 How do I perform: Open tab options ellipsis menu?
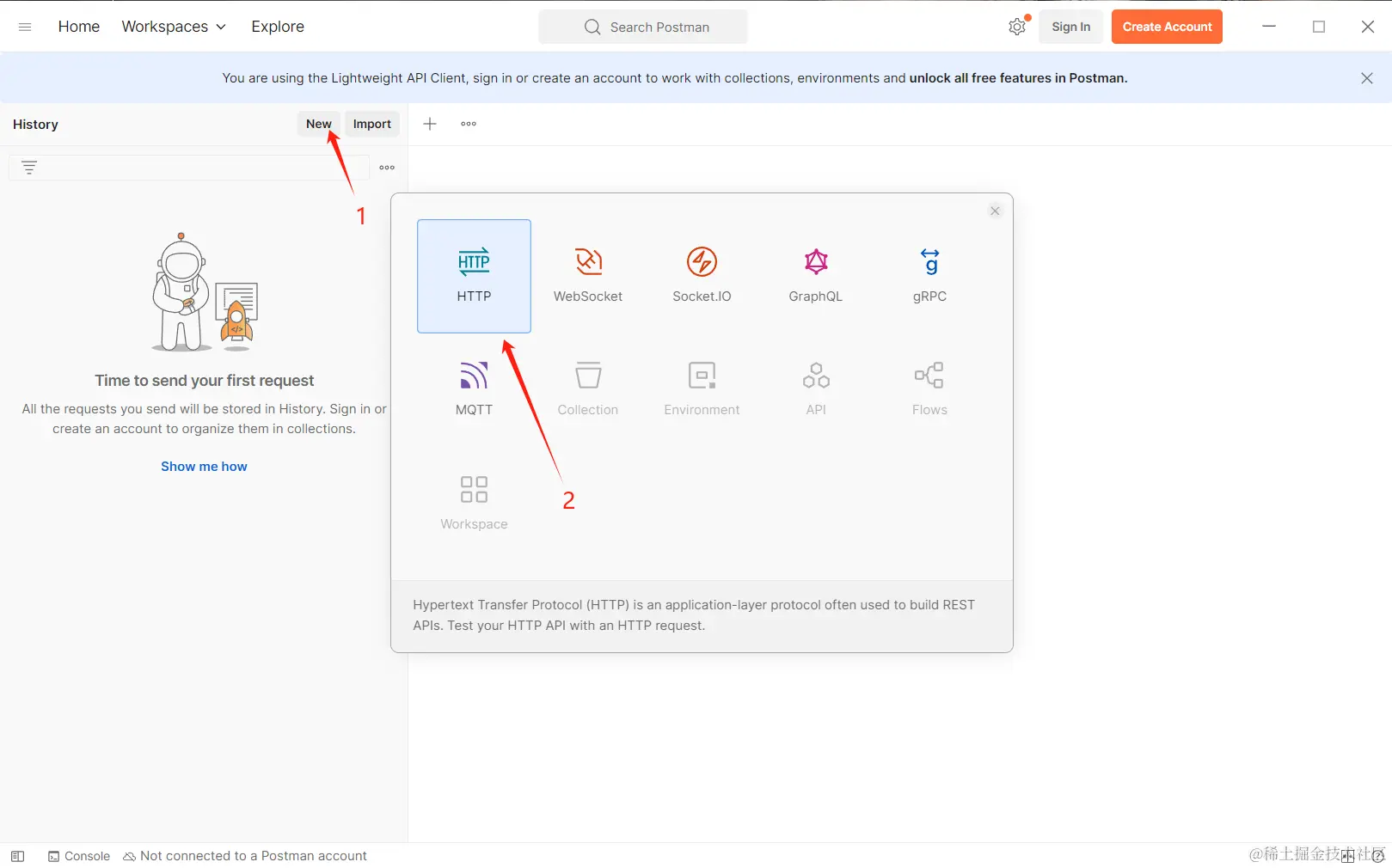tap(469, 124)
